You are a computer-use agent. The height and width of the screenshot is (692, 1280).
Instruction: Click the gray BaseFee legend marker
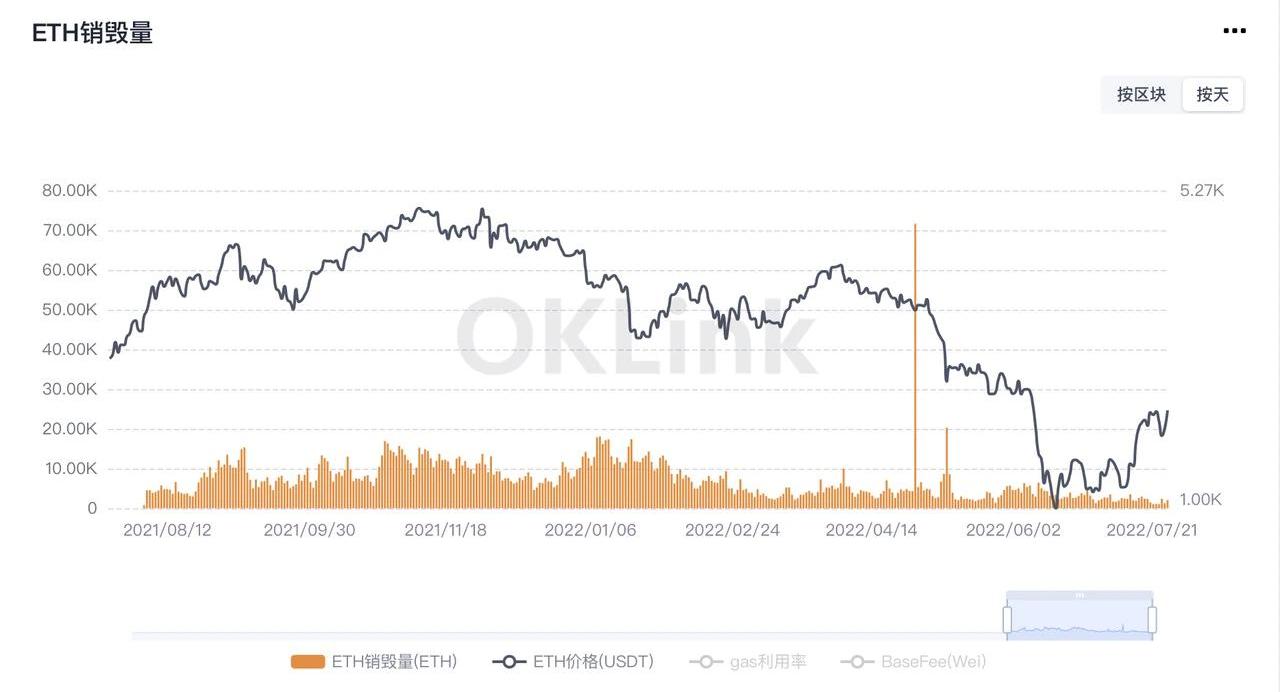(x=856, y=661)
